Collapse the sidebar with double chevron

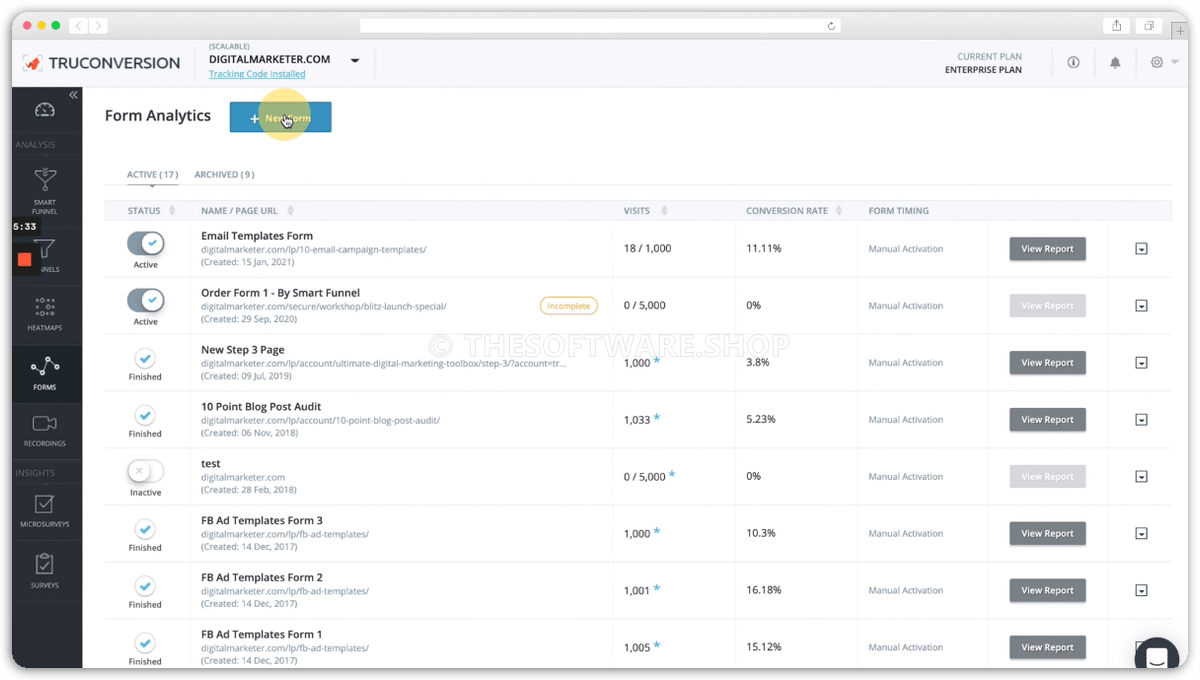click(73, 95)
